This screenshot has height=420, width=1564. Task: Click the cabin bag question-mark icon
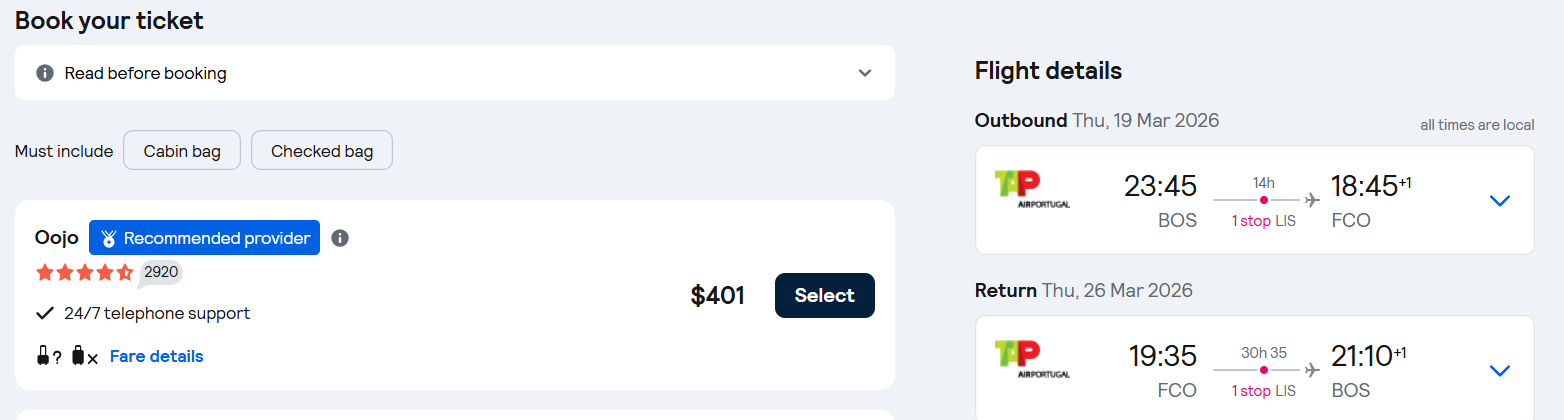point(49,356)
